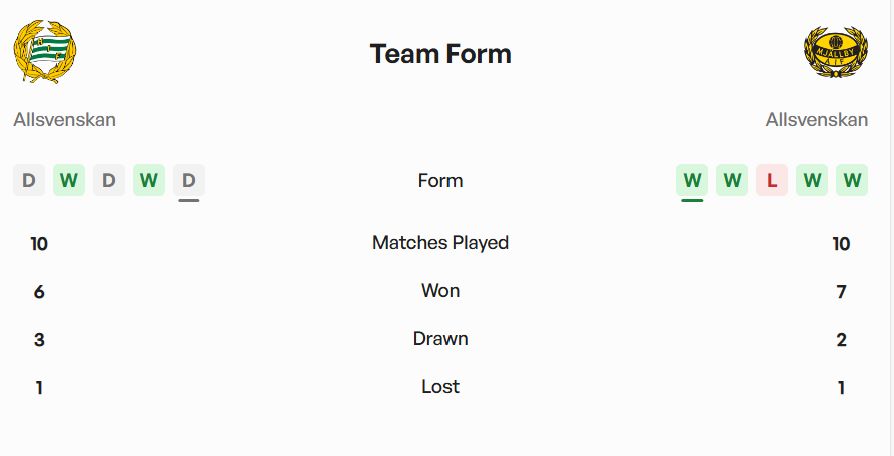Select the underlined W badge in right form
Viewport: 894px width, 456px height.
click(692, 180)
